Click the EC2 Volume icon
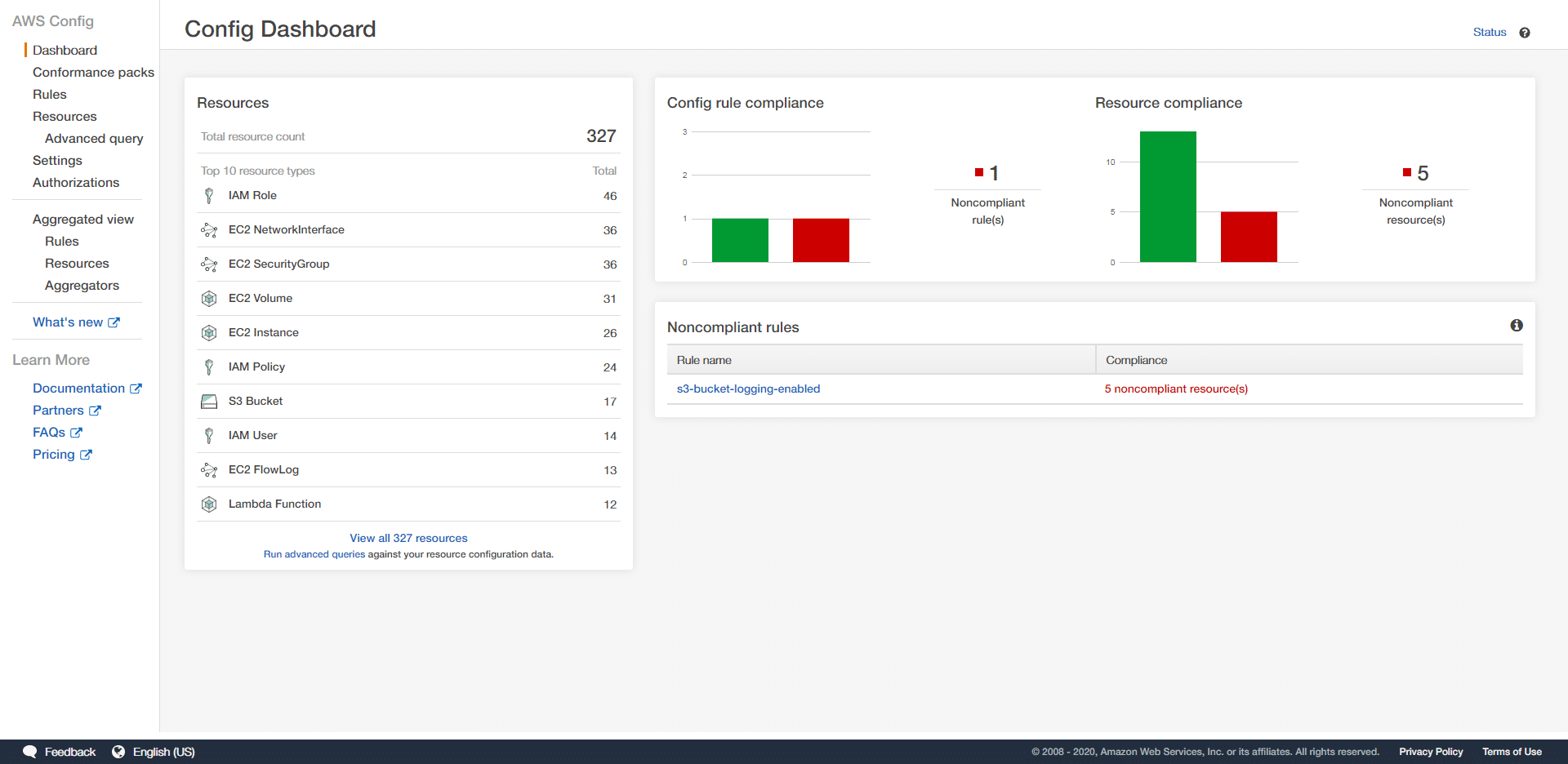Image resolution: width=1568 pixels, height=764 pixels. pyautogui.click(x=209, y=298)
